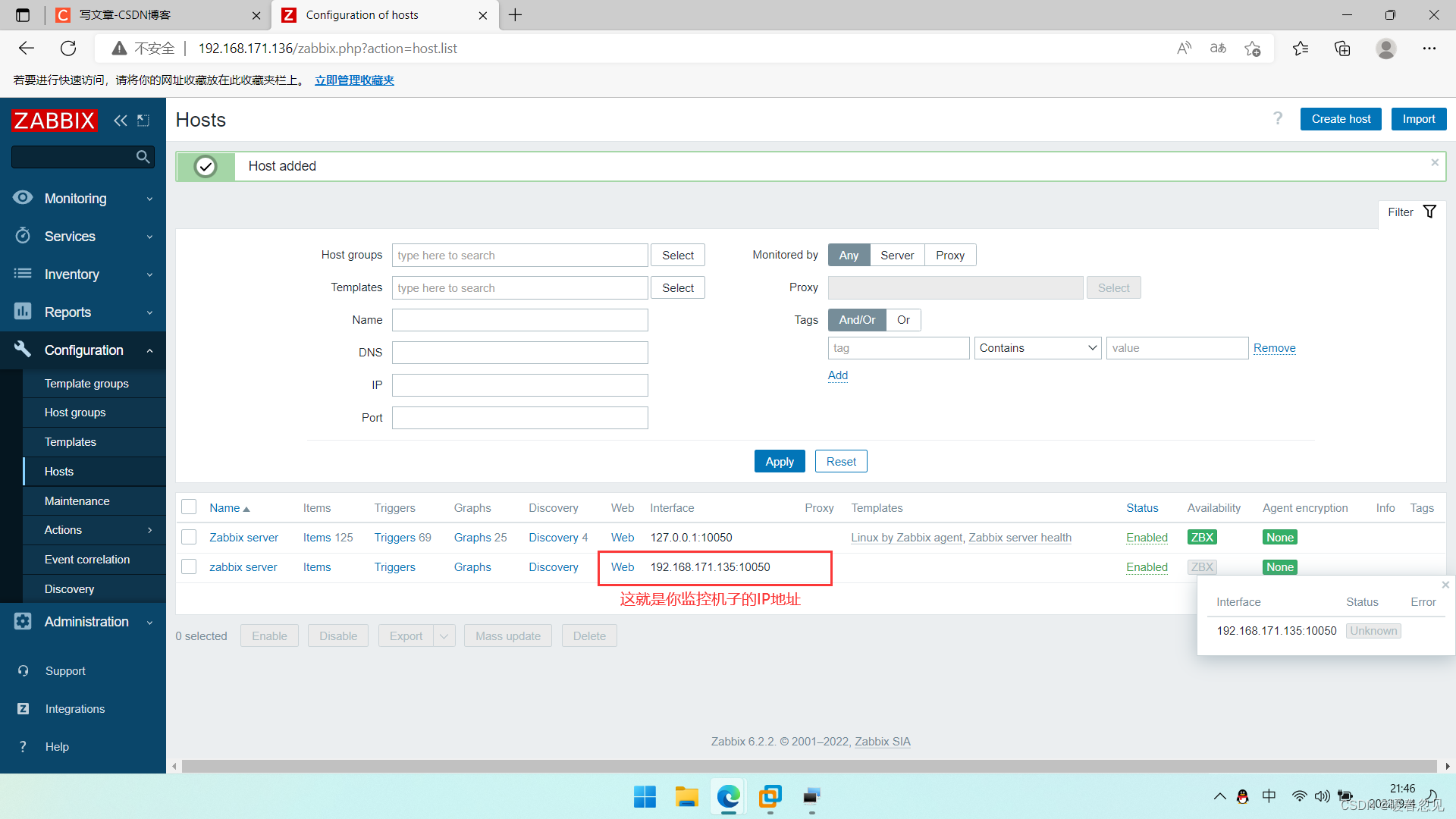Open Microsoft Edge from the taskbar
Viewport: 1456px width, 819px height.
tap(728, 796)
